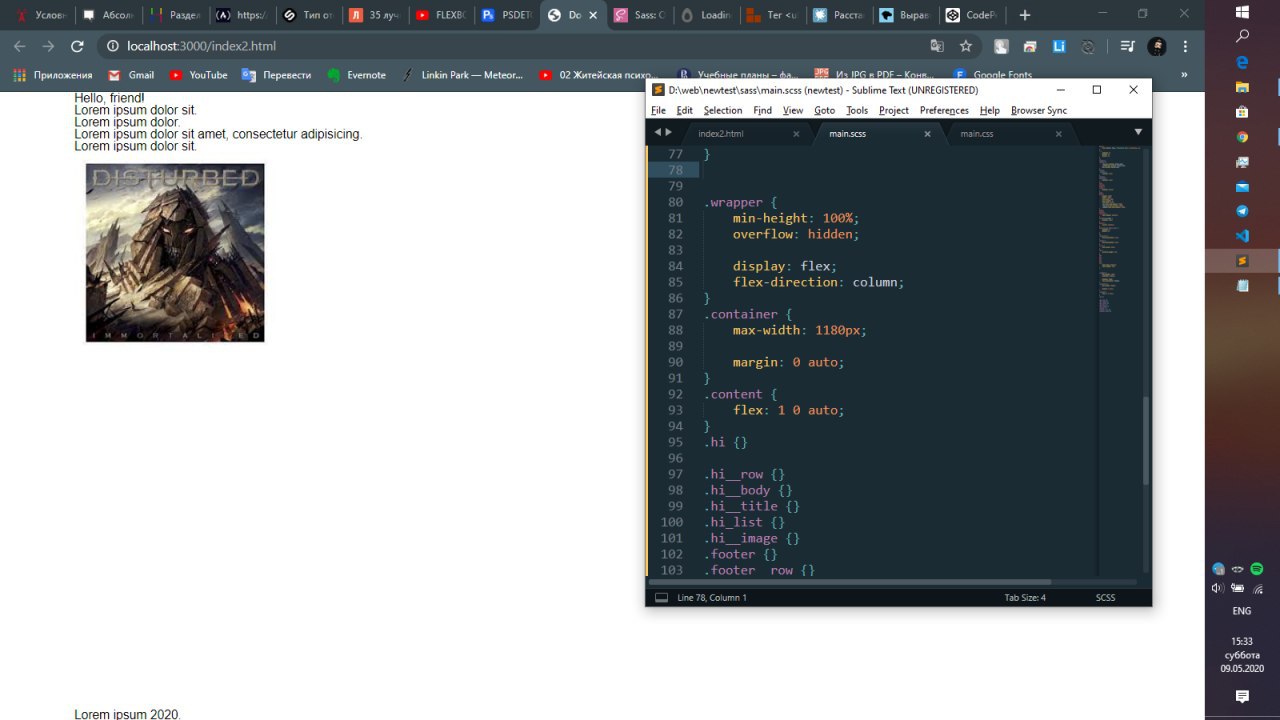Open the Evernote bookmark
Viewport: 1280px width, 720px height.
[356, 75]
